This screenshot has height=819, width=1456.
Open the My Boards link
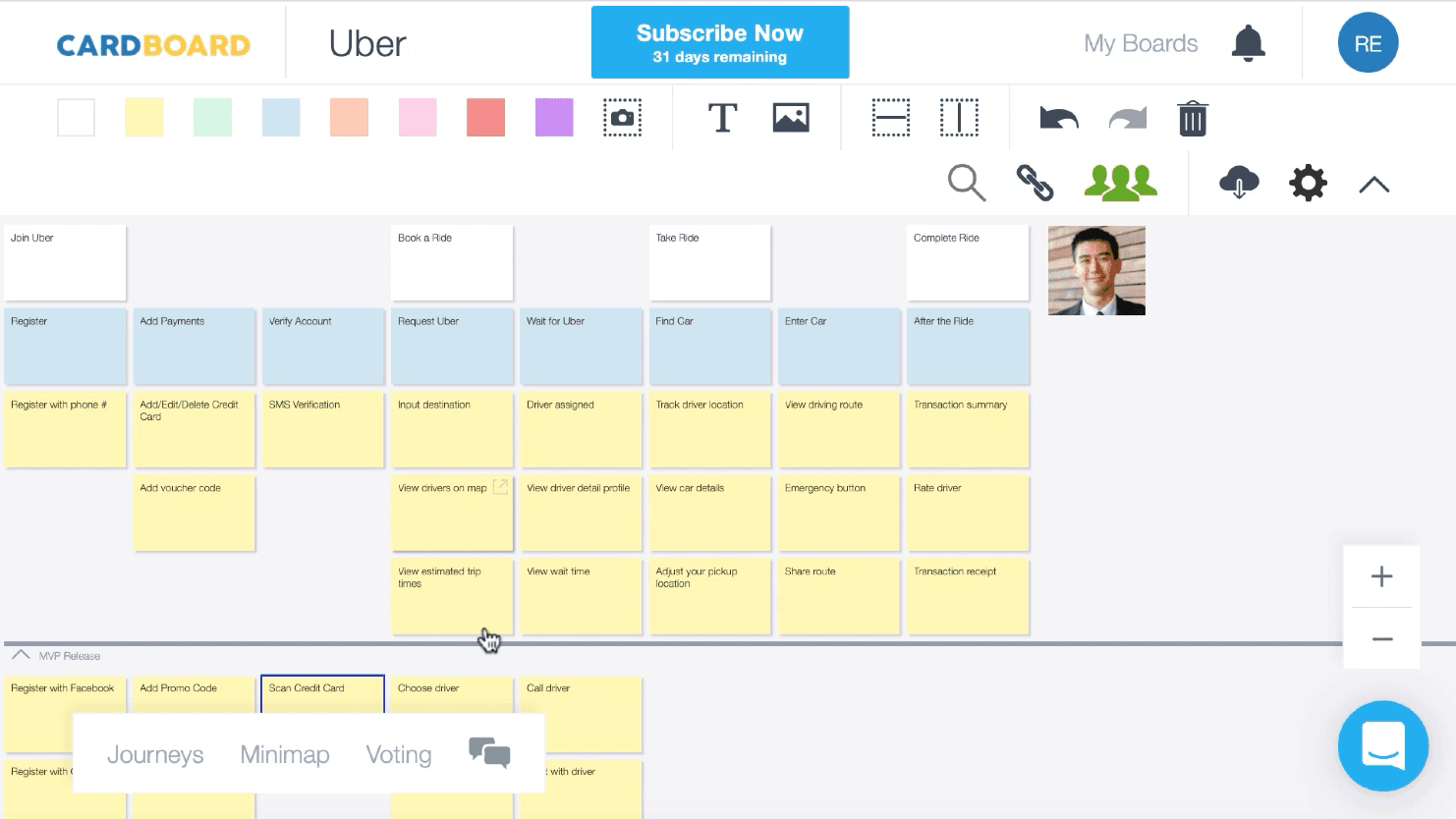point(1141,43)
